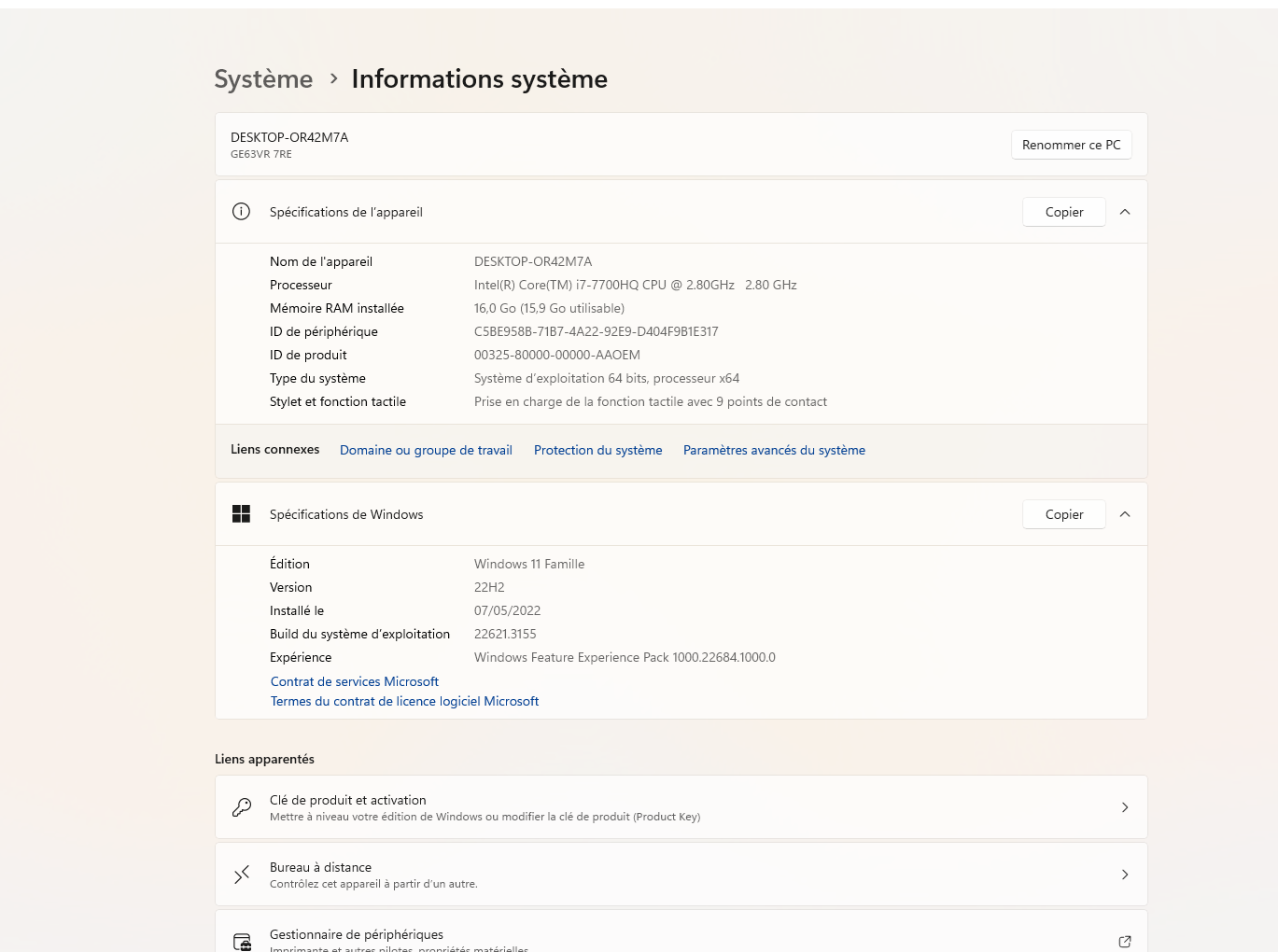
Task: Click Renommer ce PC button
Action: [1071, 145]
